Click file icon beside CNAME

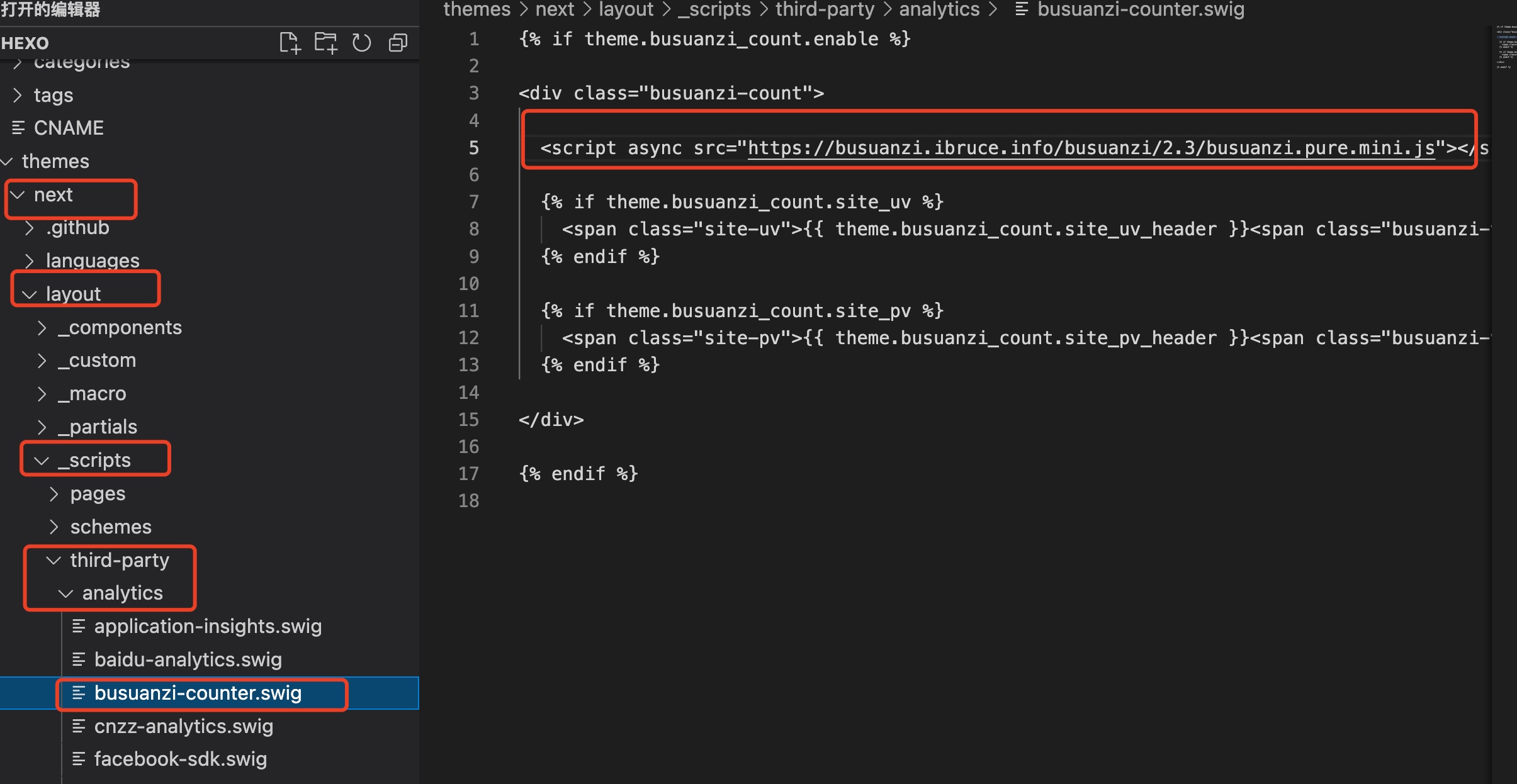(x=18, y=128)
